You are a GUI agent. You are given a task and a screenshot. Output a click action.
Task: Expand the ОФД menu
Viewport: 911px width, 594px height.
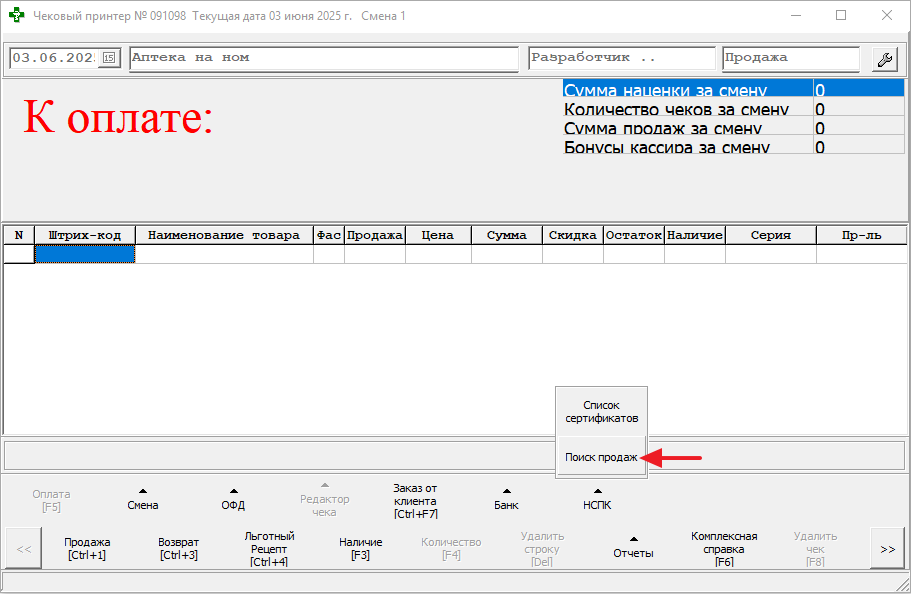click(233, 499)
